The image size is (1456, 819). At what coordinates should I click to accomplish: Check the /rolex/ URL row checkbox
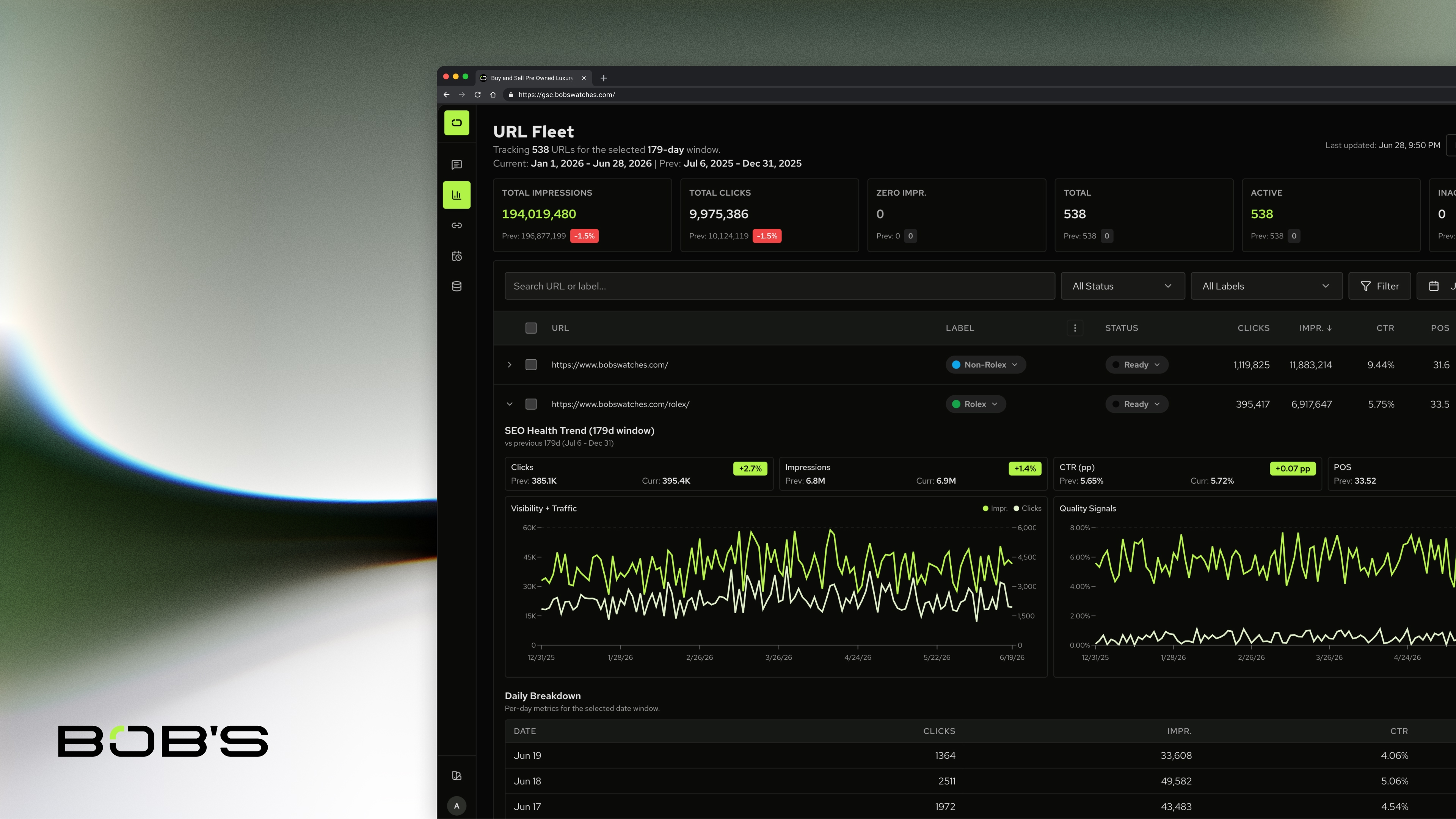point(531,404)
